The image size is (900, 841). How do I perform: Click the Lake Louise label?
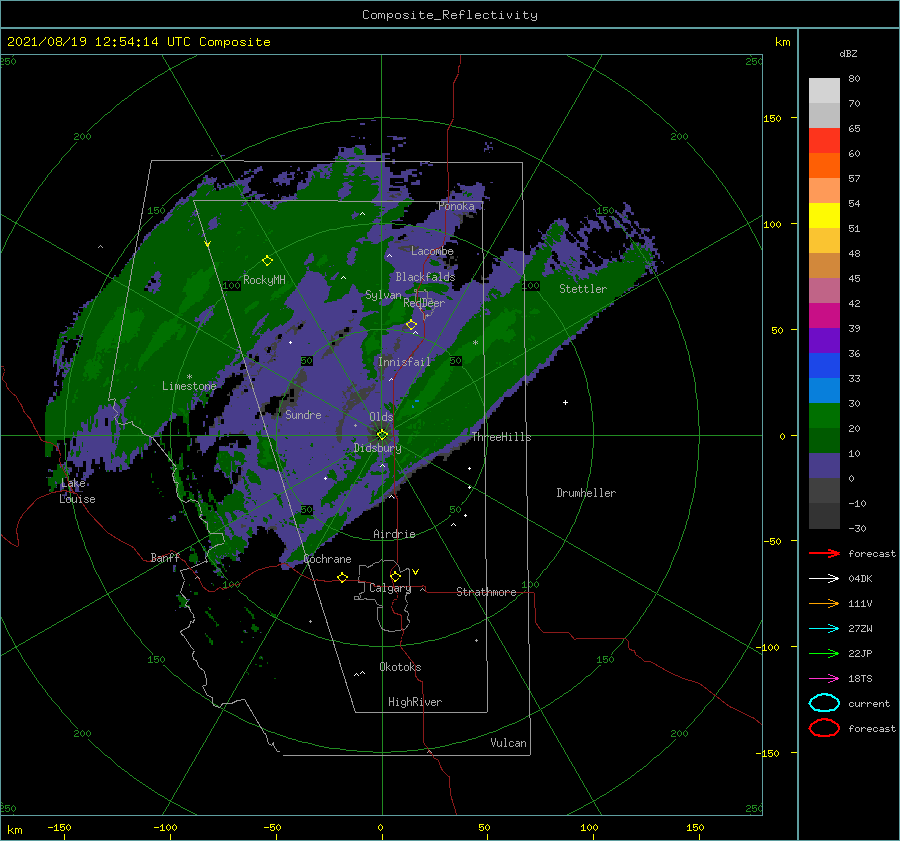tap(77, 491)
